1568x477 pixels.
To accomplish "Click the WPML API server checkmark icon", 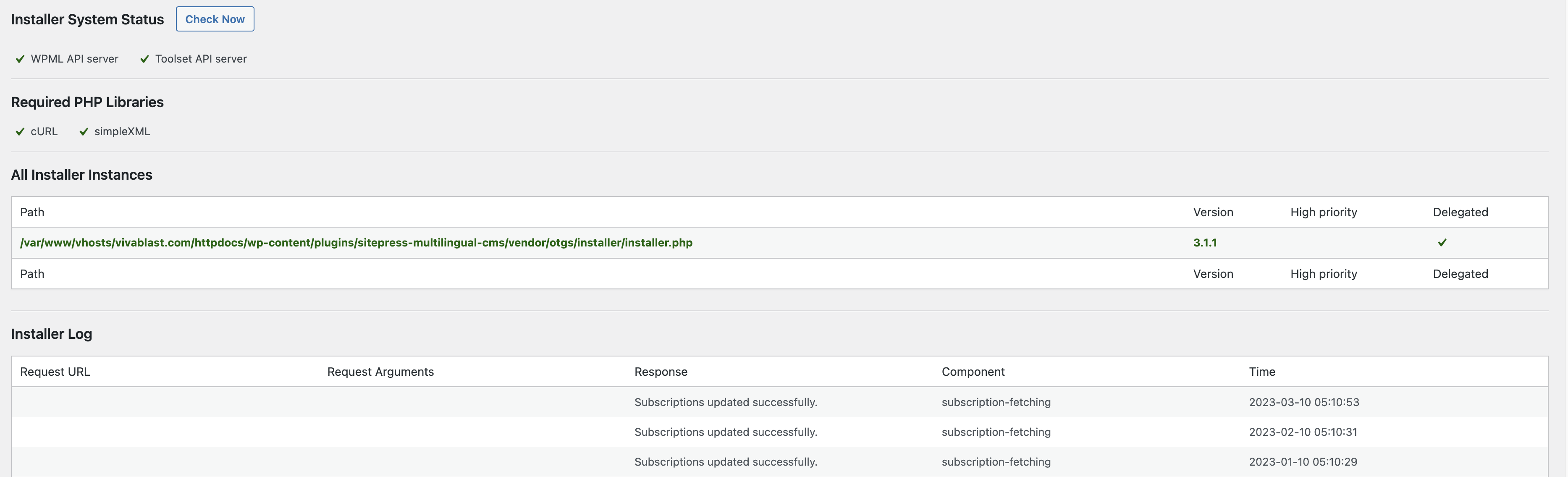I will 20,59.
